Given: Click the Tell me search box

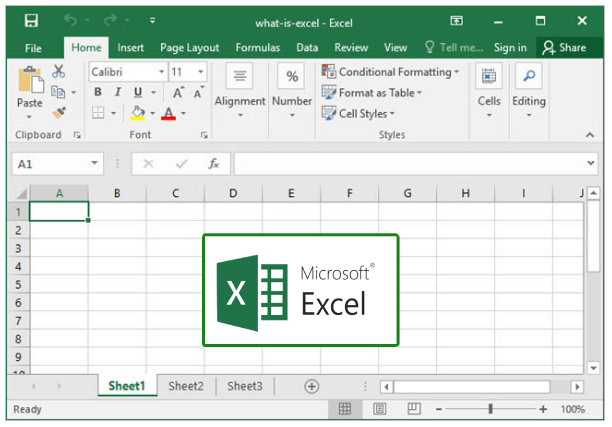Looking at the screenshot, I should (454, 48).
